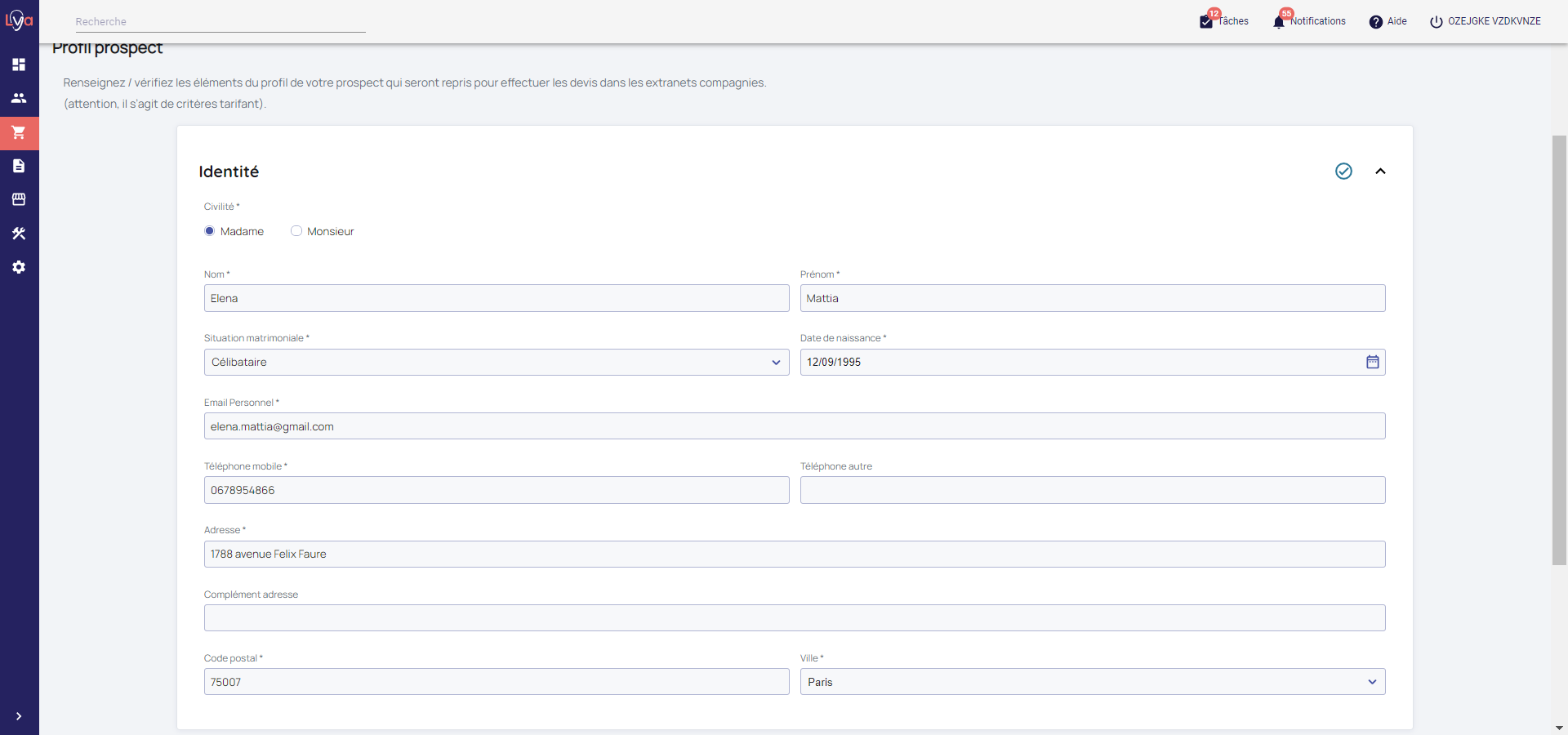Select the Monsieur radio button
The height and width of the screenshot is (735, 1568).
pos(296,231)
